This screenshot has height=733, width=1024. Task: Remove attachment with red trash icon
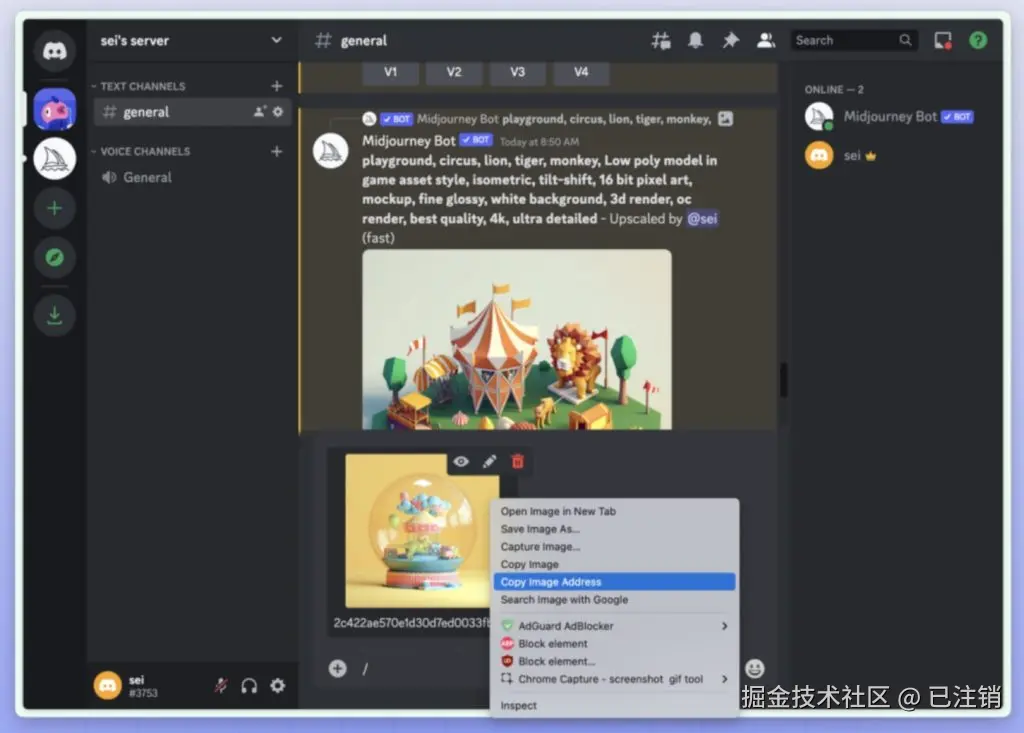(x=517, y=462)
